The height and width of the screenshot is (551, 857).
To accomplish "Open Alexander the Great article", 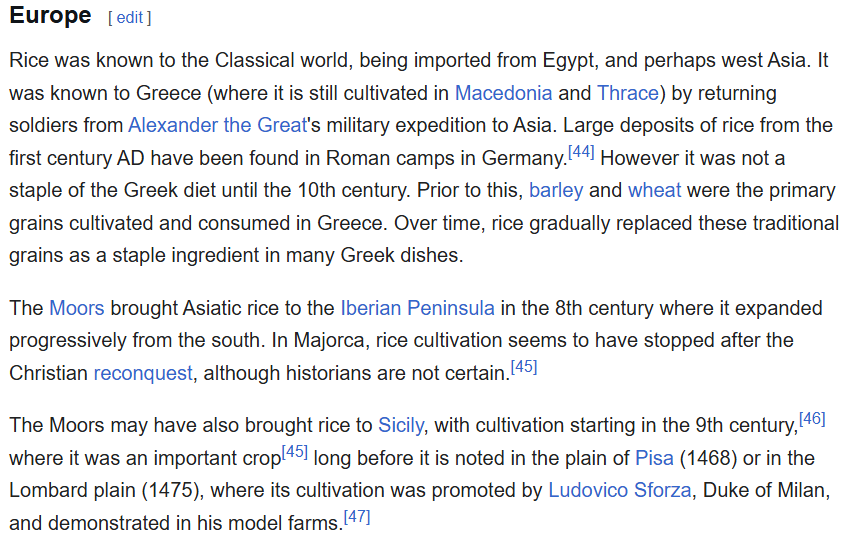I will point(218,126).
